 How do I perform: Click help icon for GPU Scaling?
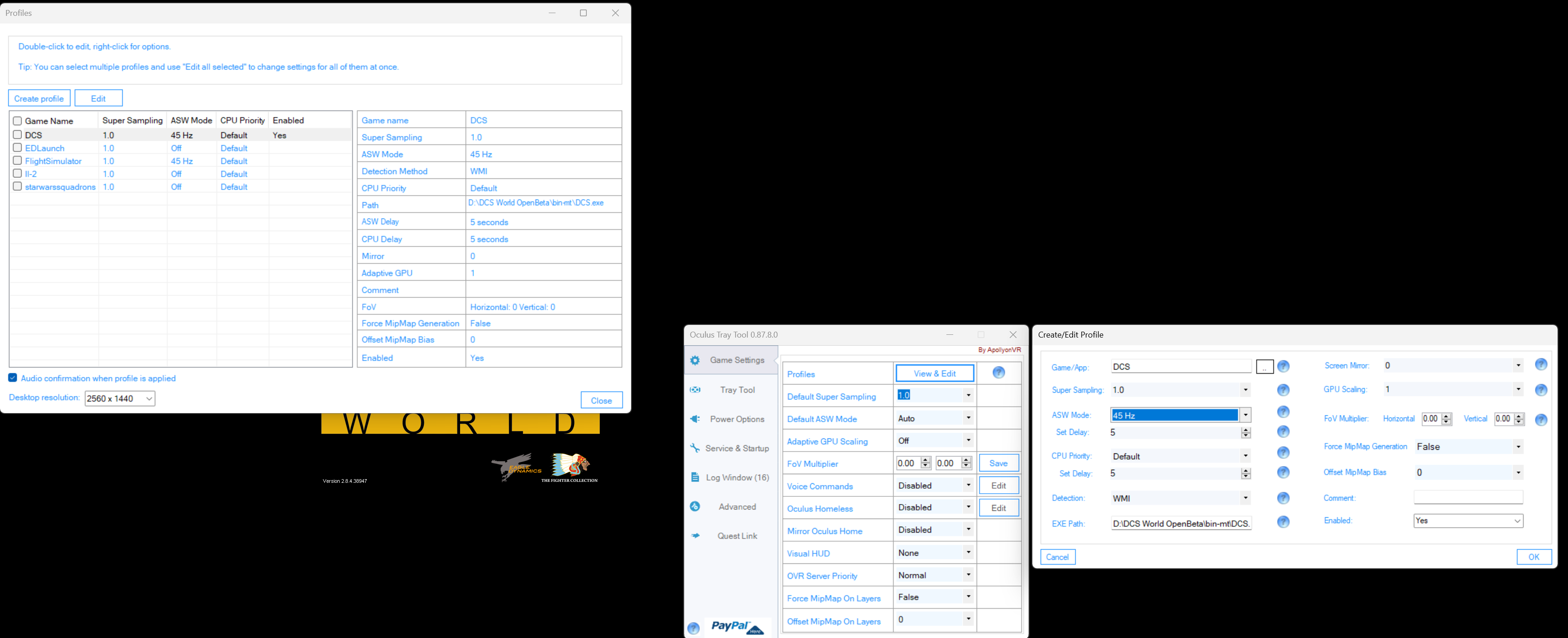pyautogui.click(x=1540, y=390)
